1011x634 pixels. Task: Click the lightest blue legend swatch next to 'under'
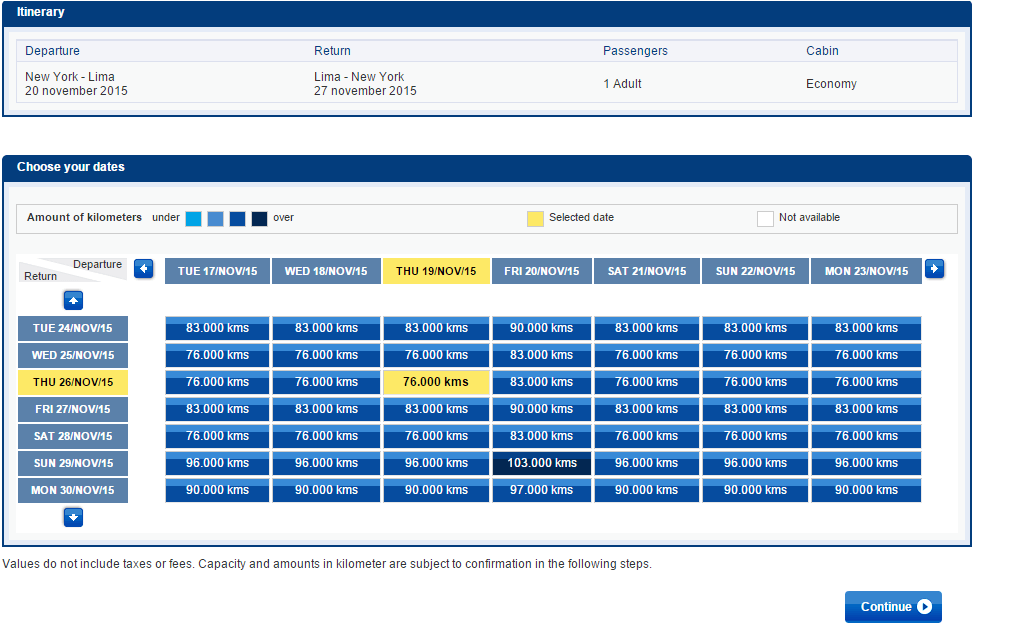point(193,219)
